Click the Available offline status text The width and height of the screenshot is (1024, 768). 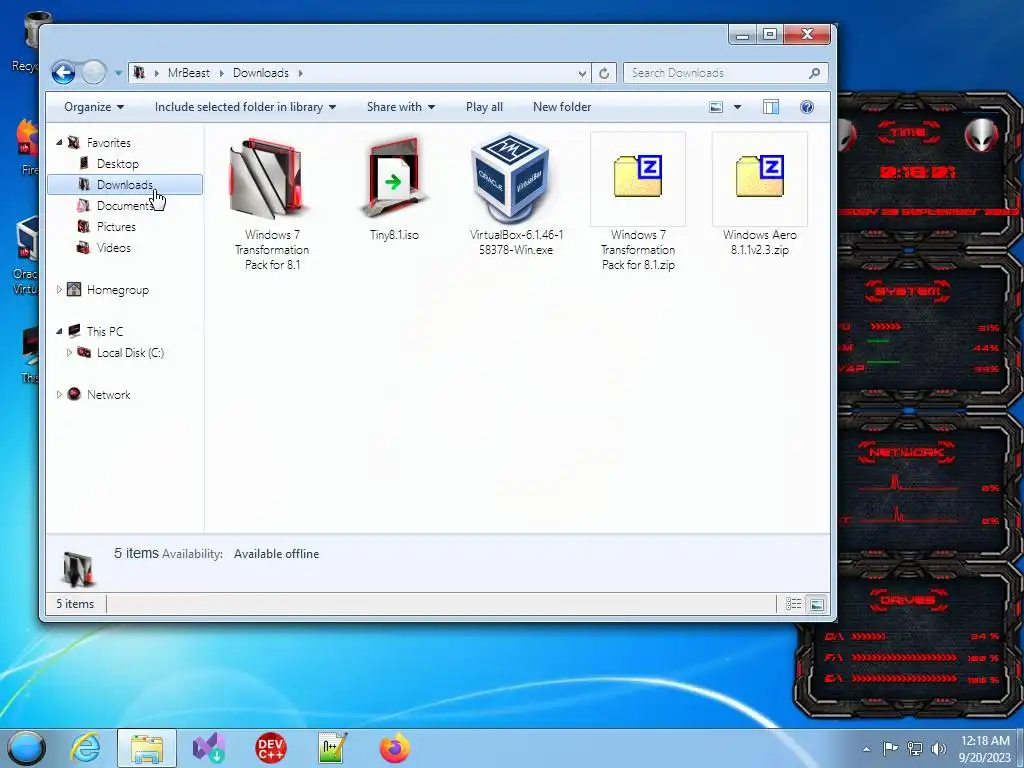coord(277,554)
